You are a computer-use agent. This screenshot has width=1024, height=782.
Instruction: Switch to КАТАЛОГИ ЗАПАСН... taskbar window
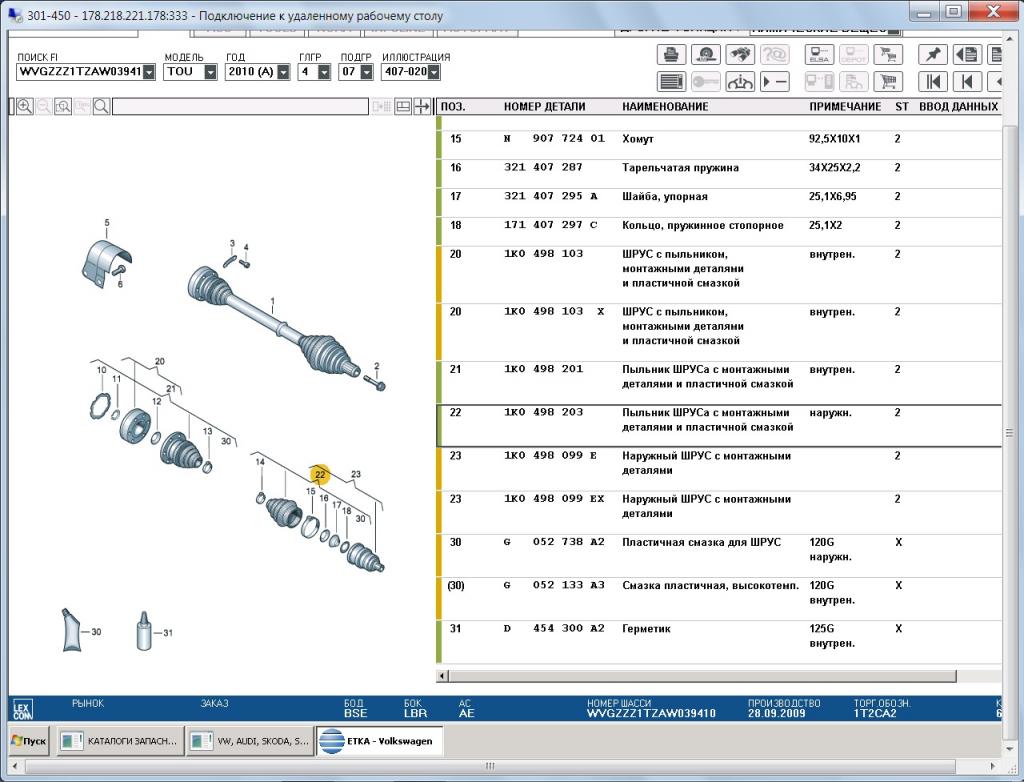point(120,741)
